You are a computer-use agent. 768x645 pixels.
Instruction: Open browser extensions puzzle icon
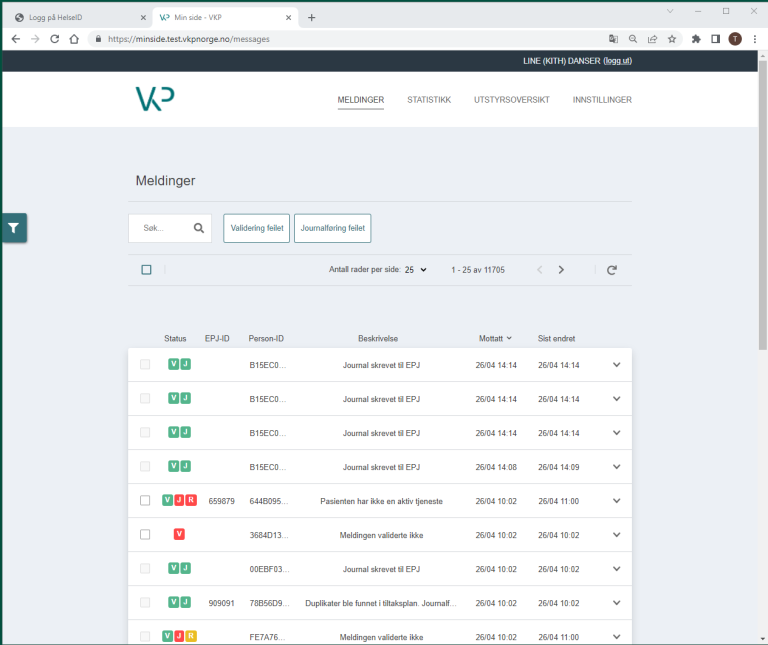pyautogui.click(x=696, y=39)
